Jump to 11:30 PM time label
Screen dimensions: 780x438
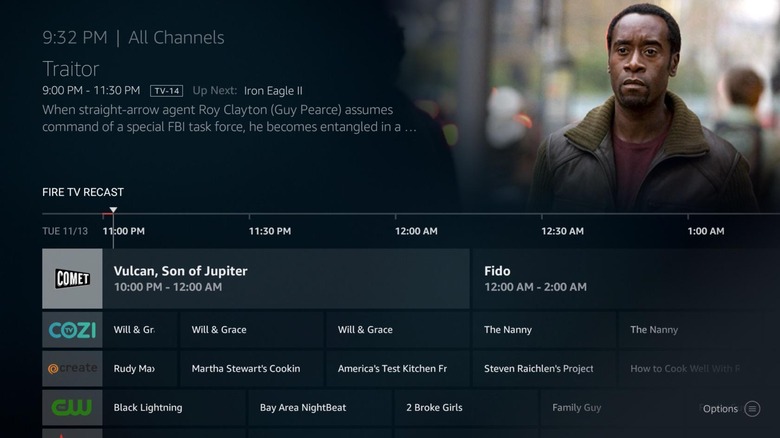[270, 231]
